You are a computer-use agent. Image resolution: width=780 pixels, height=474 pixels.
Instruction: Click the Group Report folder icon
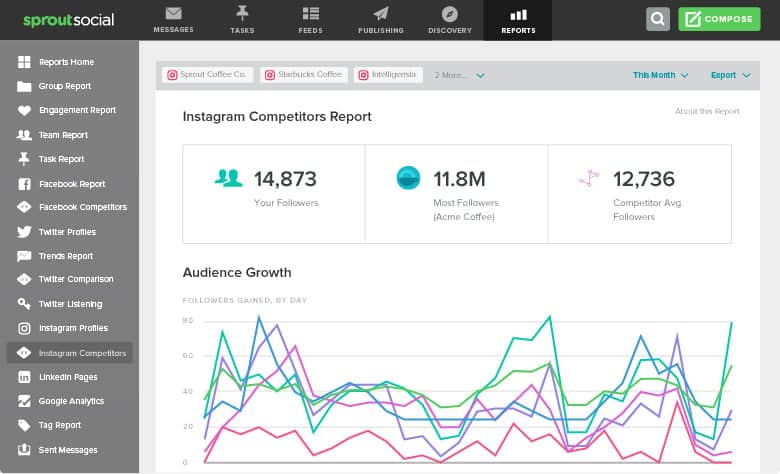point(24,86)
